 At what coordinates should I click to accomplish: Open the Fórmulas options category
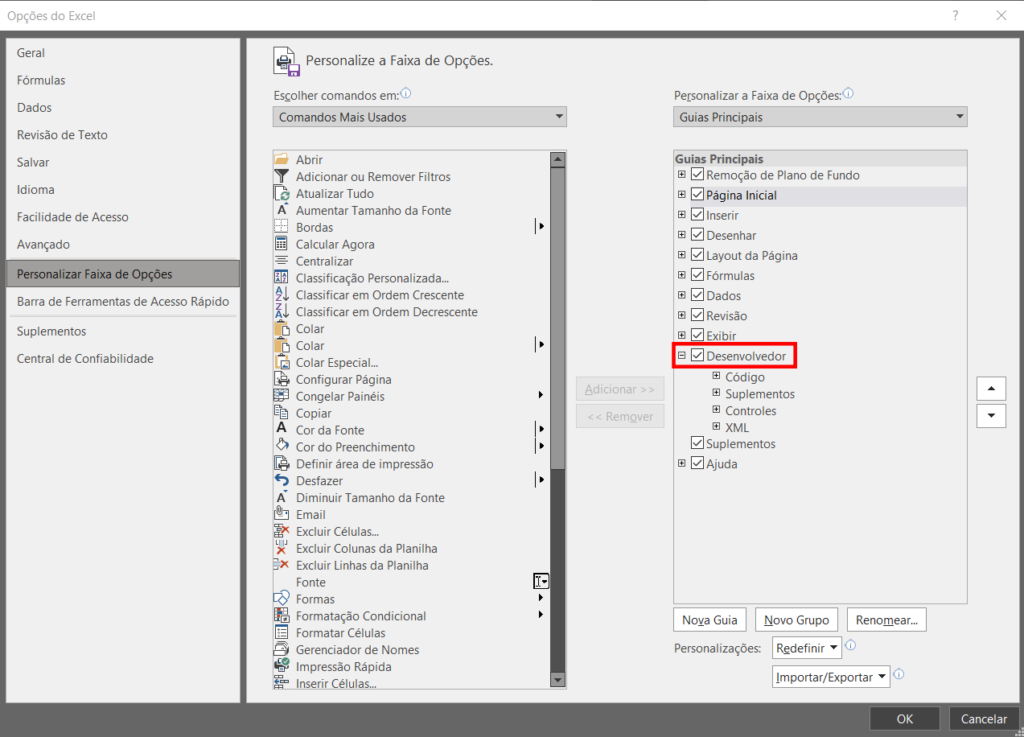41,80
